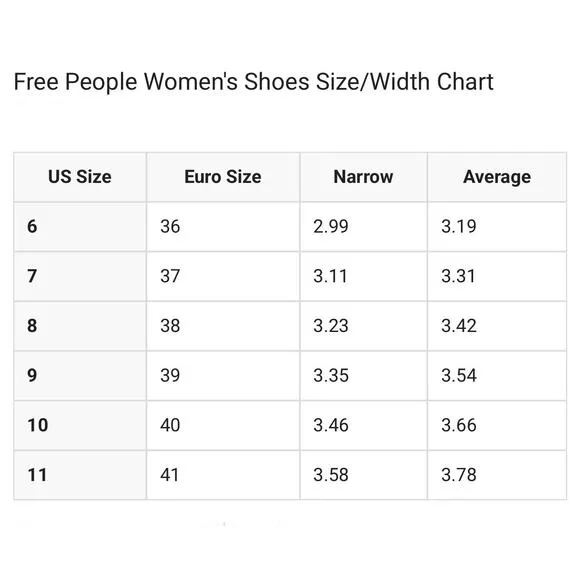Click narrow width value 3.58
Image resolution: width=580 pixels, height=580 pixels.
(363, 475)
